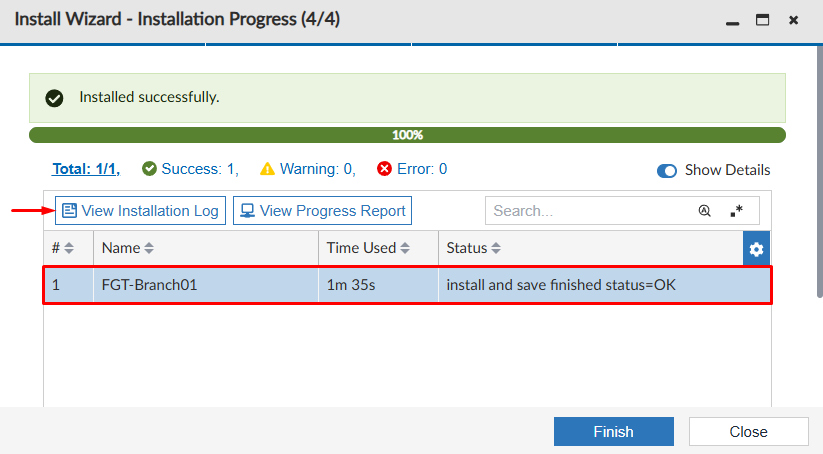The image size is (823, 454).
Task: Select the FGT-Branch01 device name cell
Action: coord(206,285)
